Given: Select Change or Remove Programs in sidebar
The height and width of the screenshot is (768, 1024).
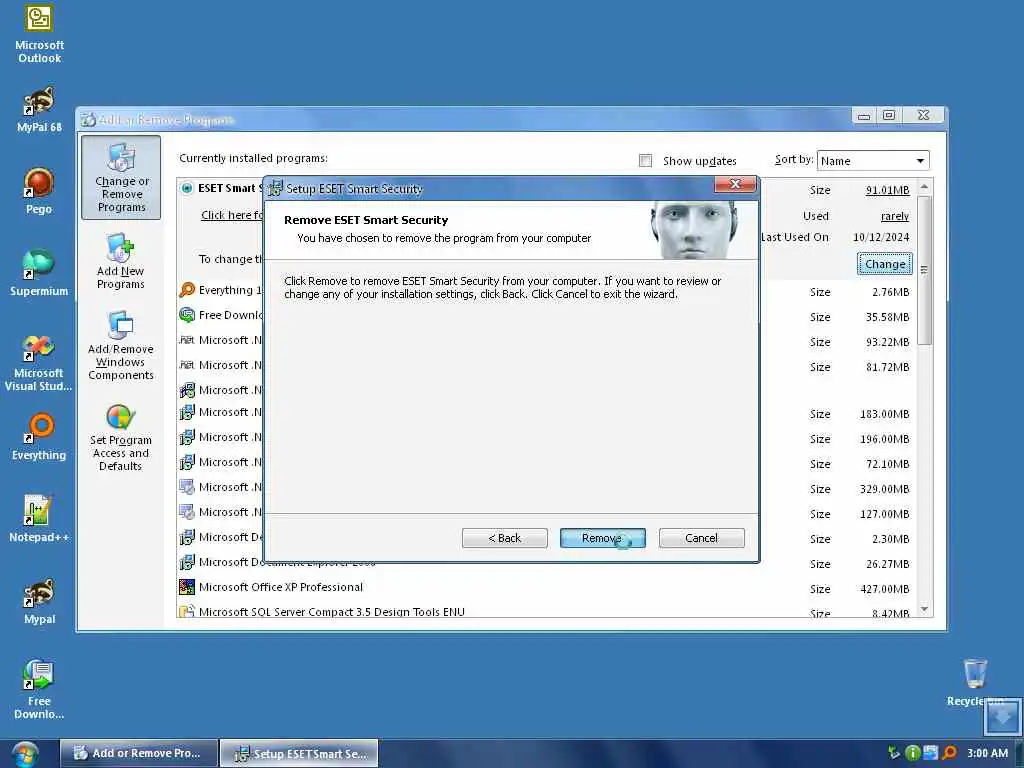Looking at the screenshot, I should (121, 178).
